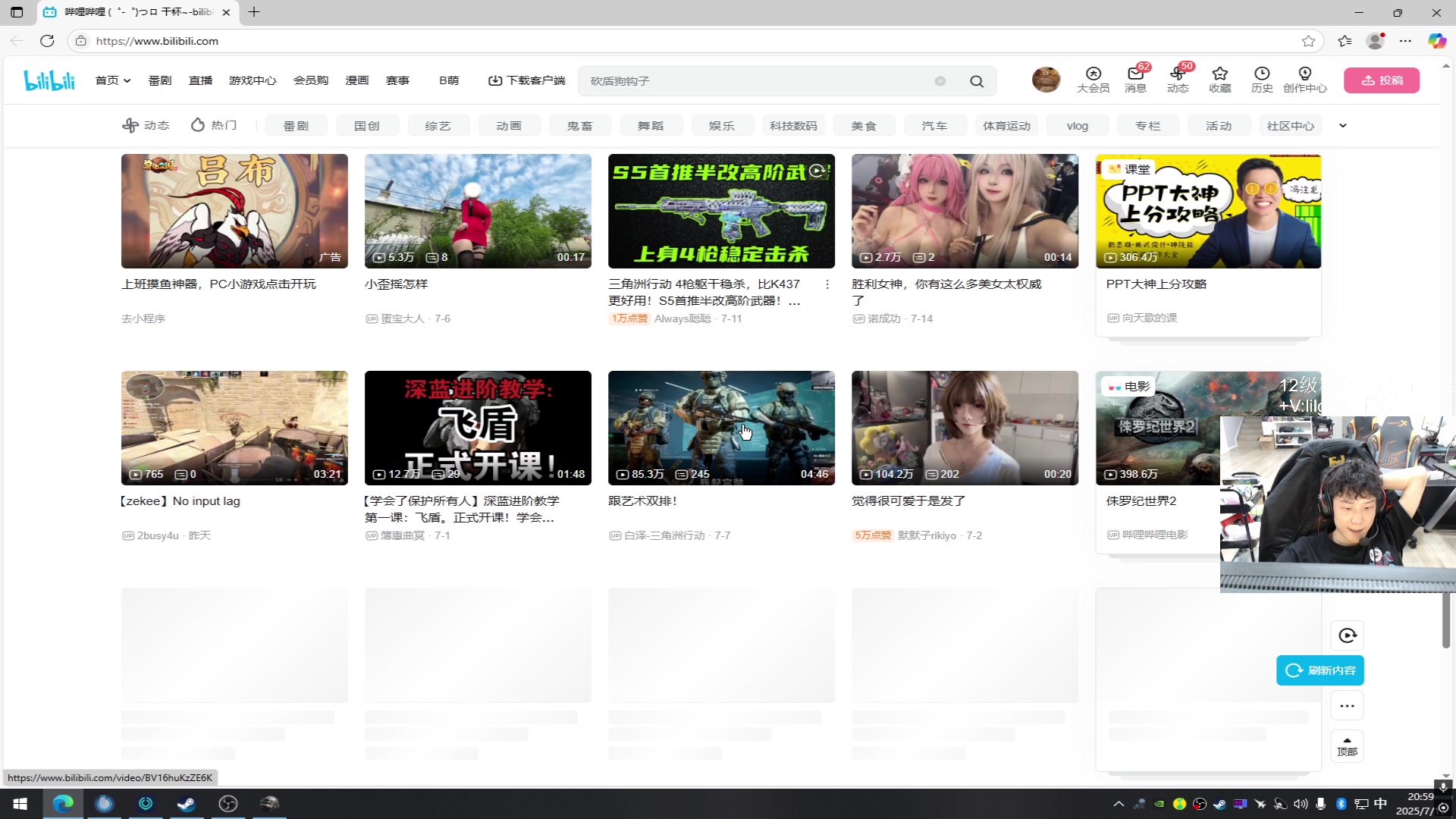Open 漫画 in top navigation
Viewport: 1456px width, 819px height.
[357, 80]
